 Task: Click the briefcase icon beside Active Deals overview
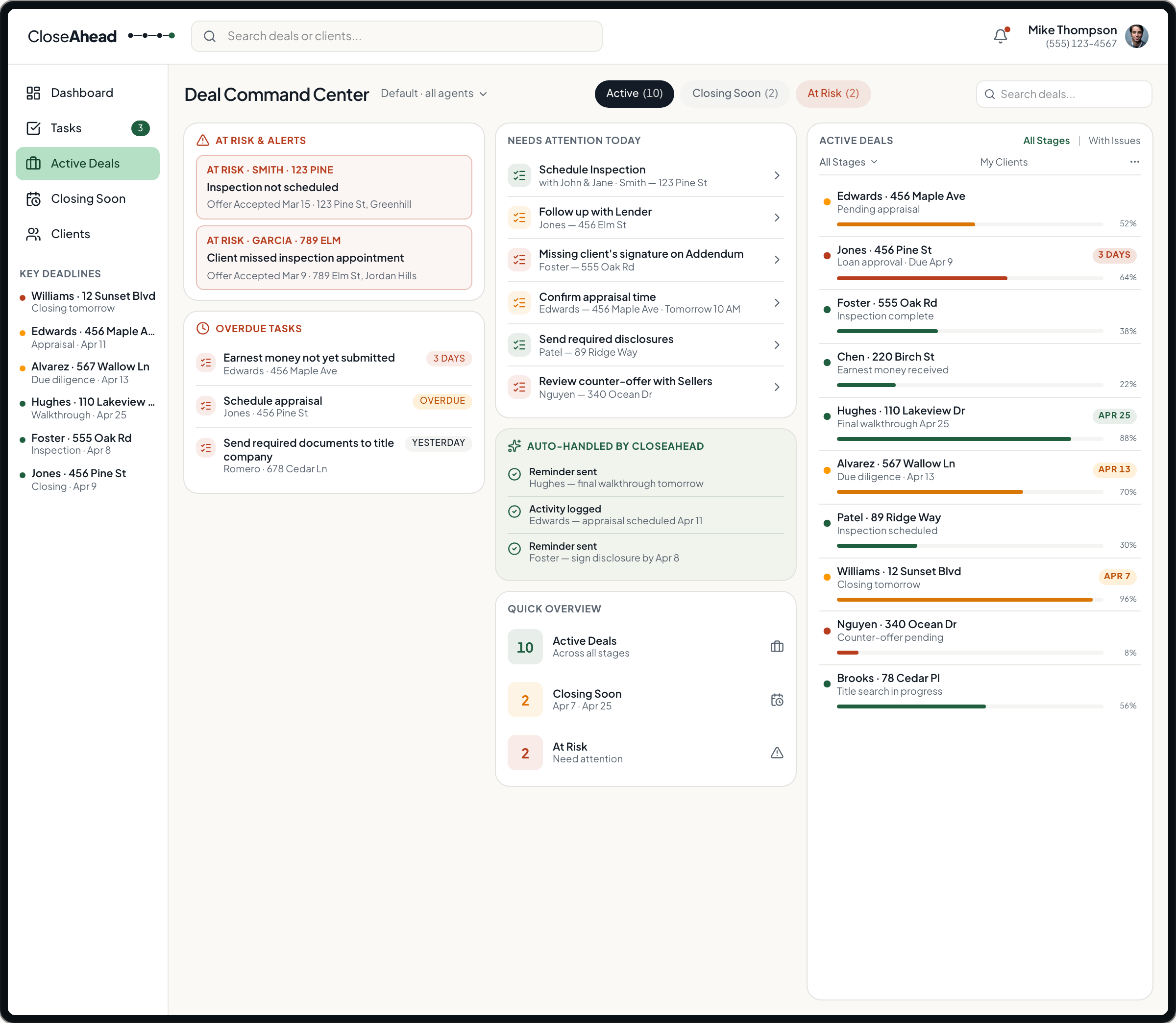pyautogui.click(x=776, y=647)
